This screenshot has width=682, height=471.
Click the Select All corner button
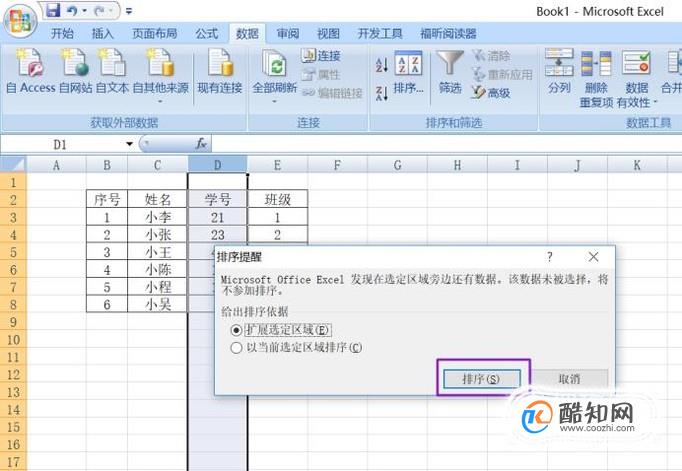13,165
